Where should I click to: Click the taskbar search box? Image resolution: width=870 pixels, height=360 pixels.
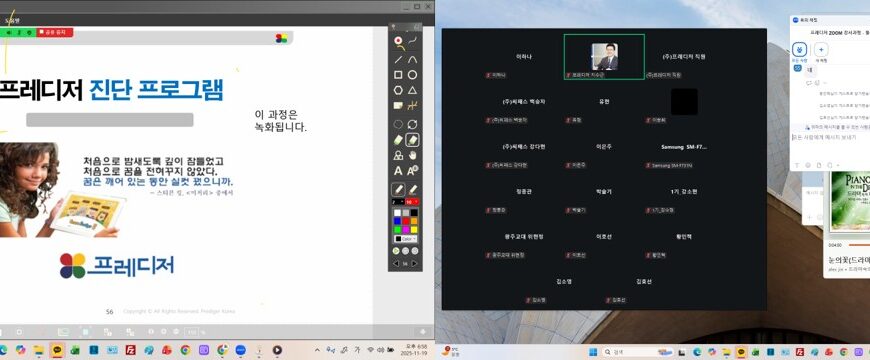tap(637, 352)
